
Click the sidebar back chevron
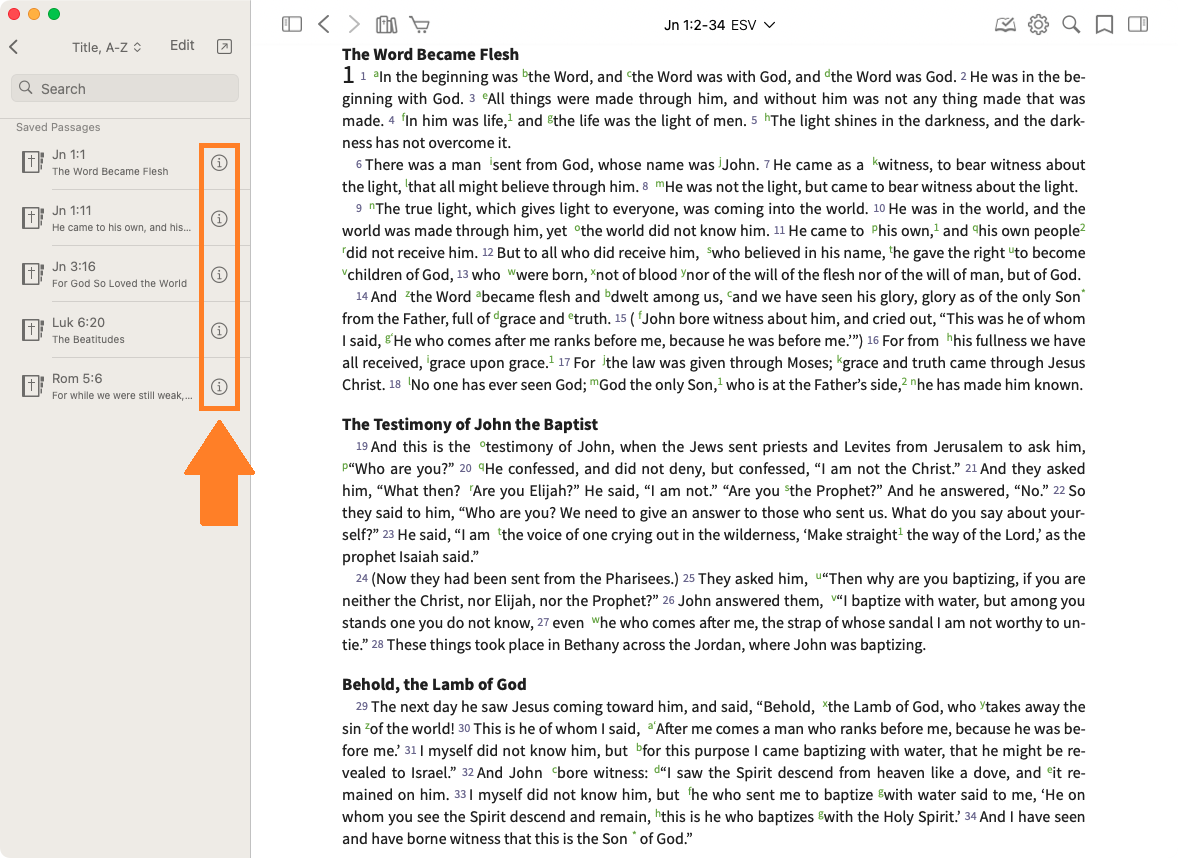coord(14,47)
